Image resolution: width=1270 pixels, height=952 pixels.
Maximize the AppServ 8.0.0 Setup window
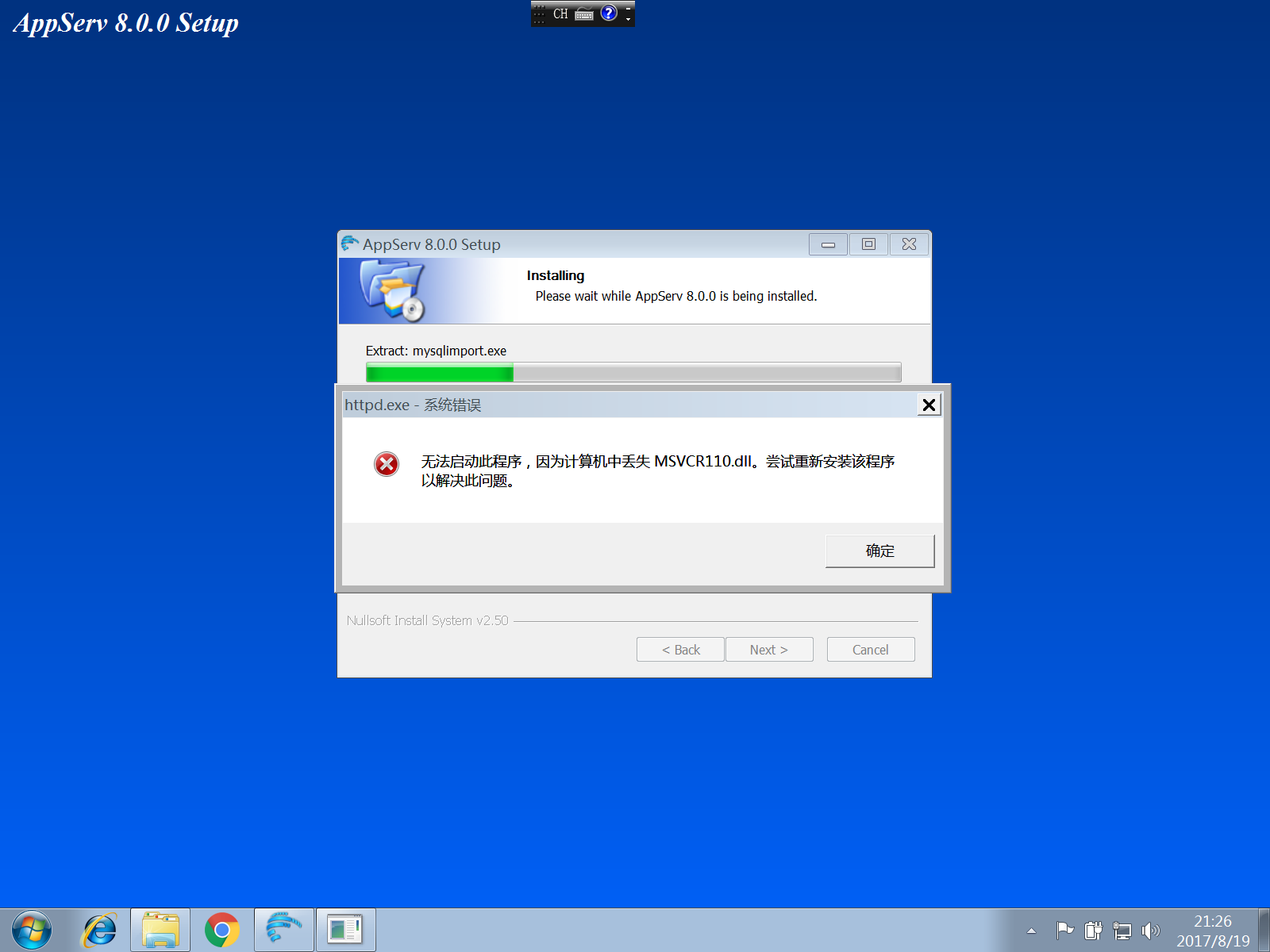[868, 244]
